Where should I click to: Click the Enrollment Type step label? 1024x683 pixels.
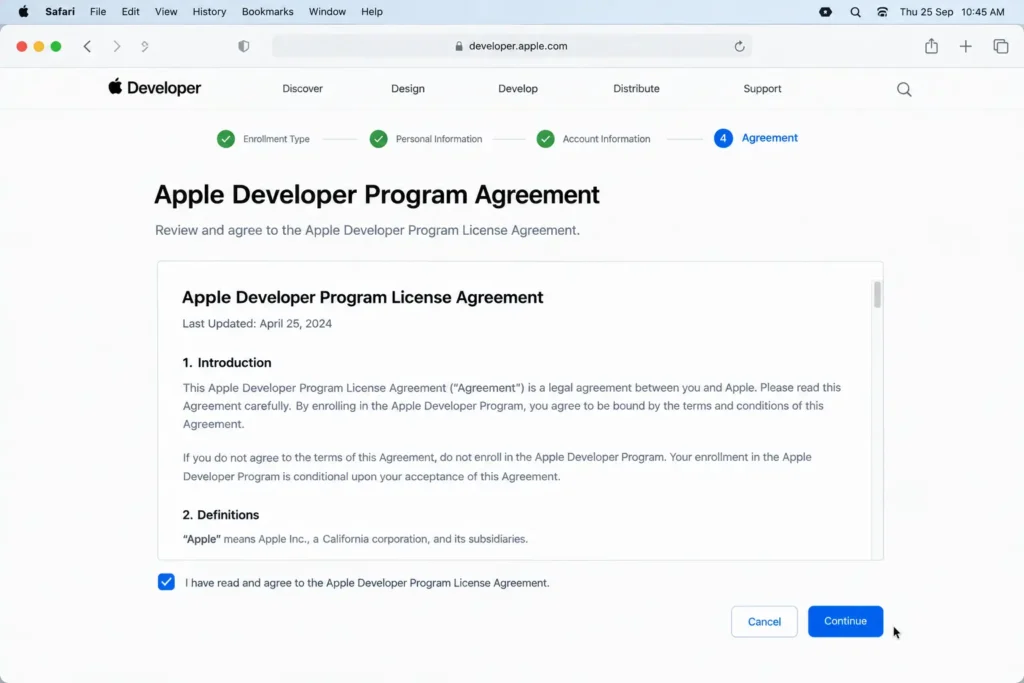coord(276,139)
